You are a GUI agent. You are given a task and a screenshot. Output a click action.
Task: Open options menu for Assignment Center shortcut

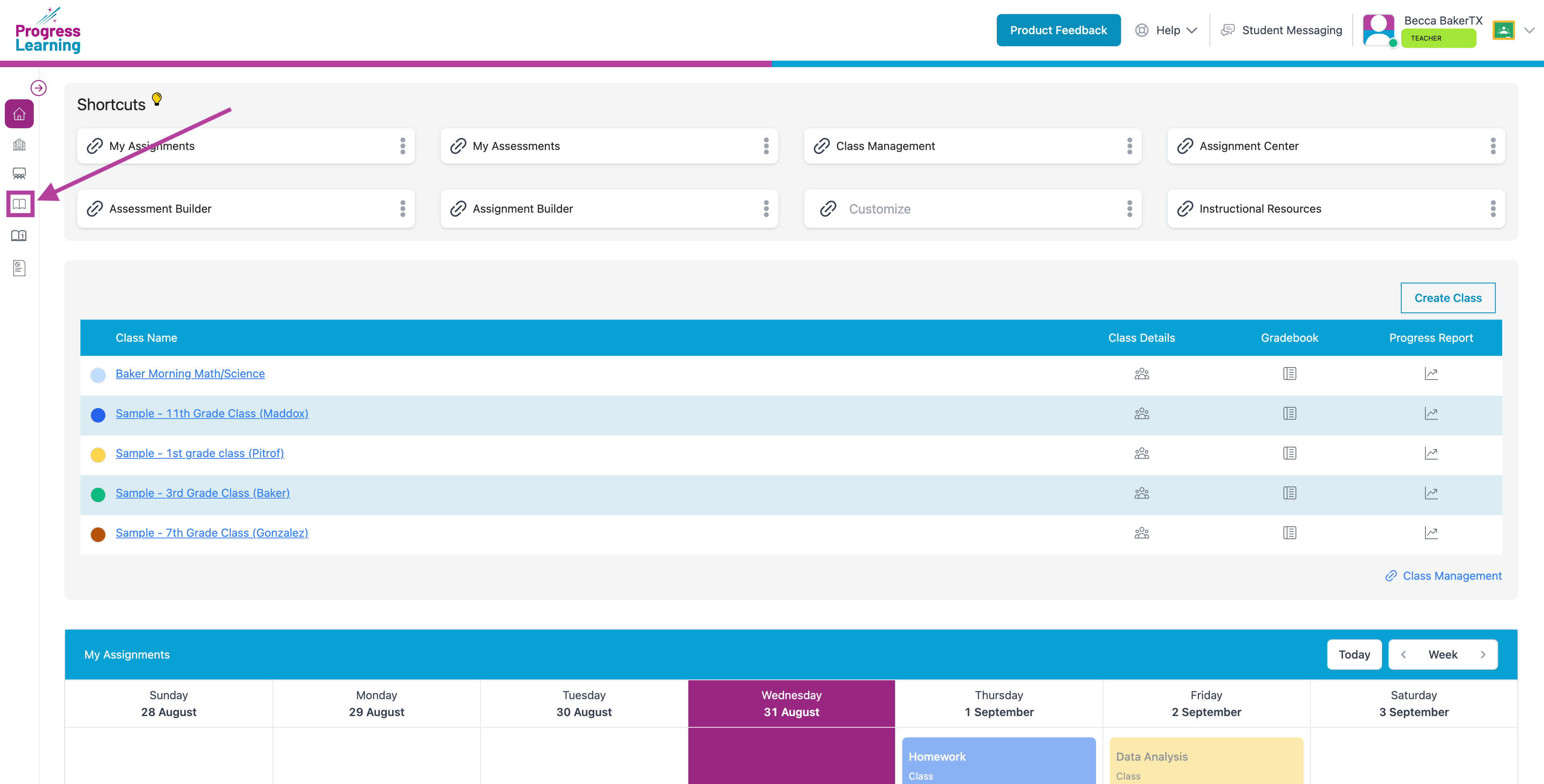click(x=1493, y=146)
